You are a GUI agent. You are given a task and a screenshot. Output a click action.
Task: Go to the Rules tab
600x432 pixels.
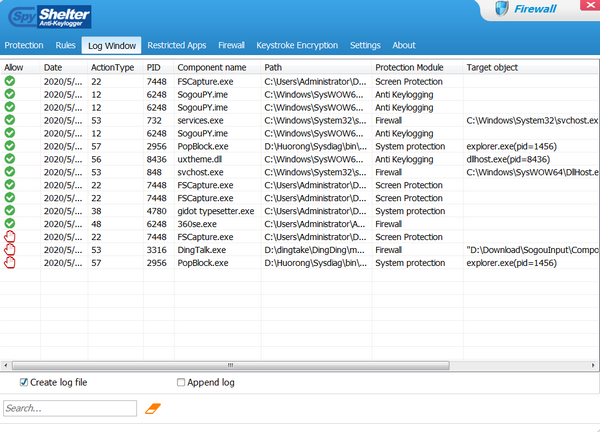point(66,45)
